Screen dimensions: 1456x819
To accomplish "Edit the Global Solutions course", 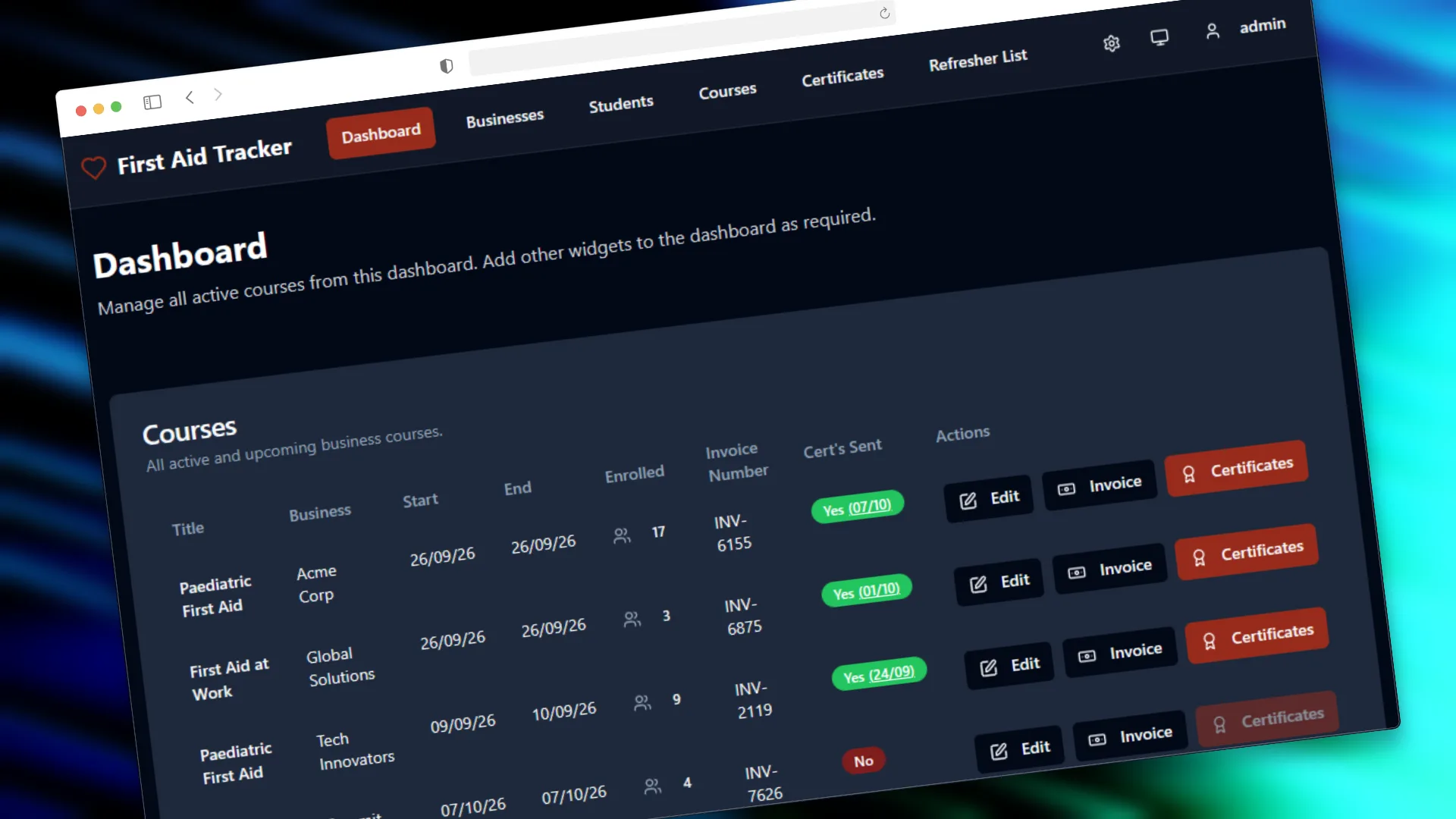I will tap(999, 582).
